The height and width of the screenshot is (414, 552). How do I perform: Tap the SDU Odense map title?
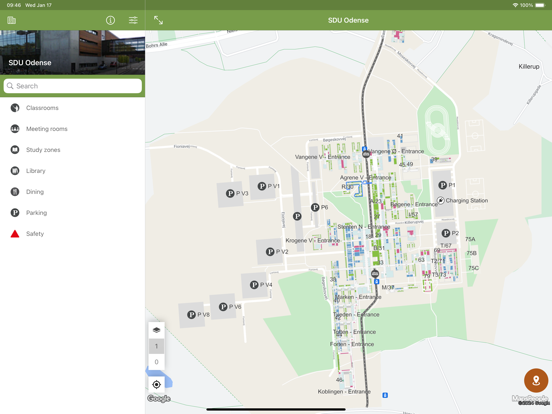(x=348, y=20)
